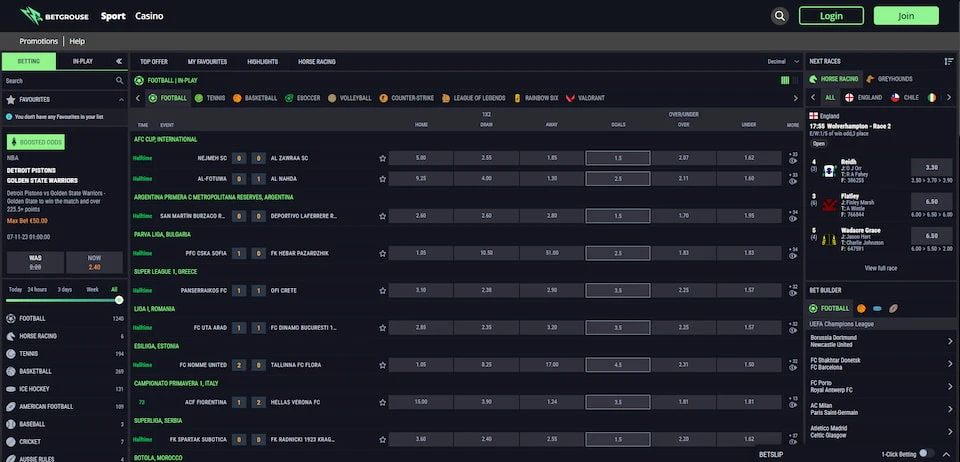Image resolution: width=960 pixels, height=462 pixels.
Task: Click the Join button
Action: [x=906, y=16]
